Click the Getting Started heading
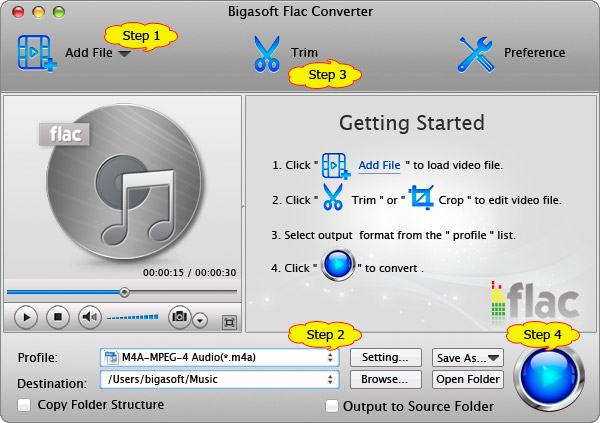Screen dimensions: 600x423 [x=412, y=123]
